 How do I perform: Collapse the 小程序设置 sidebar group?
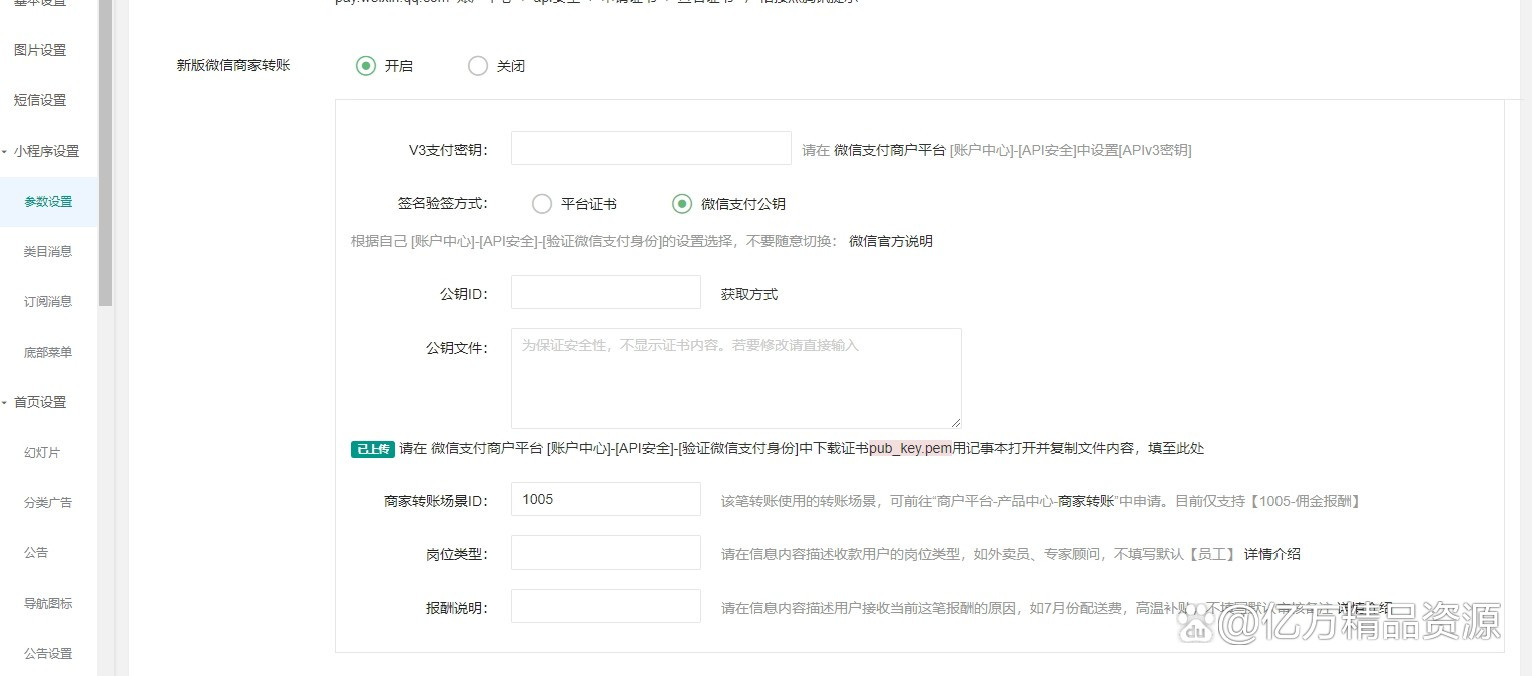point(41,151)
